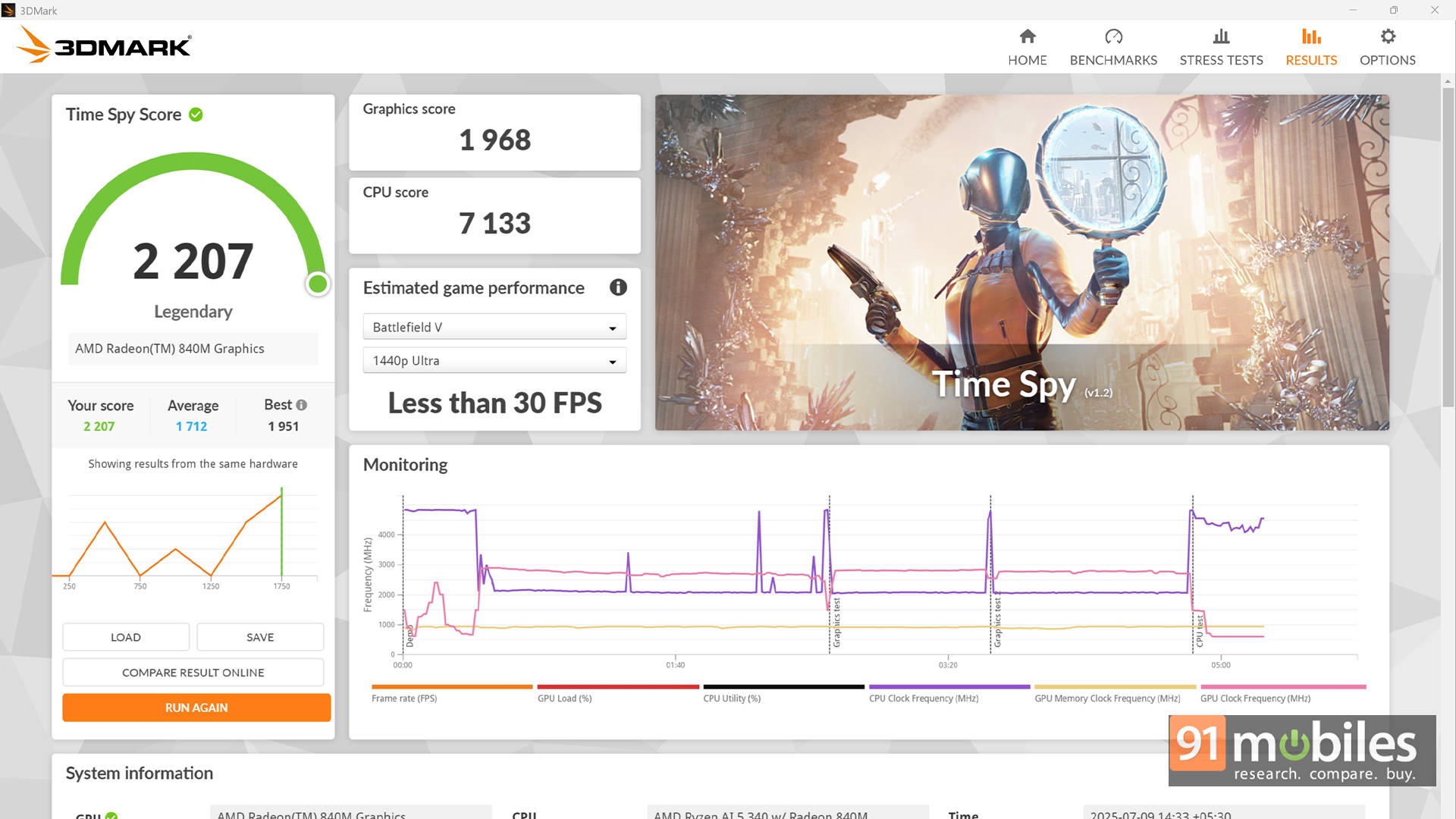
Task: Expand the 1440p Ultra resolution dropdown
Action: (x=494, y=361)
